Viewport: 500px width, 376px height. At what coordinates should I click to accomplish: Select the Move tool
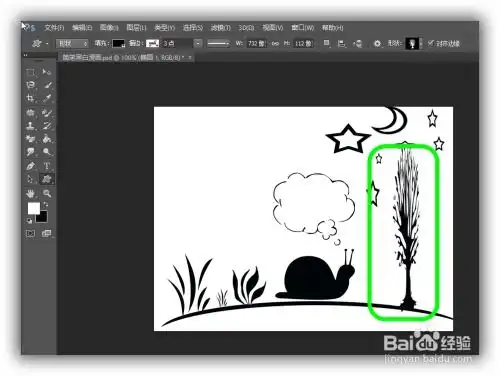46,72
